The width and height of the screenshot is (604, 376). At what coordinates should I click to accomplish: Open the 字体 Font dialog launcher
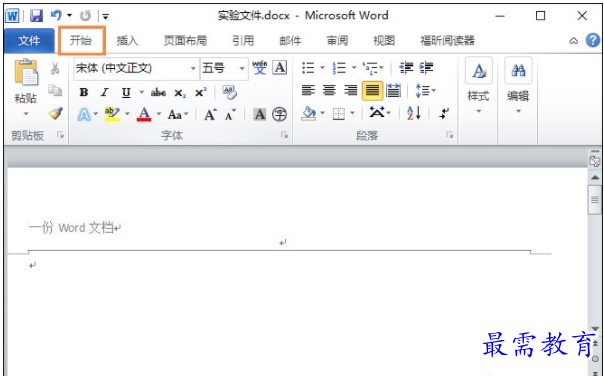284,134
